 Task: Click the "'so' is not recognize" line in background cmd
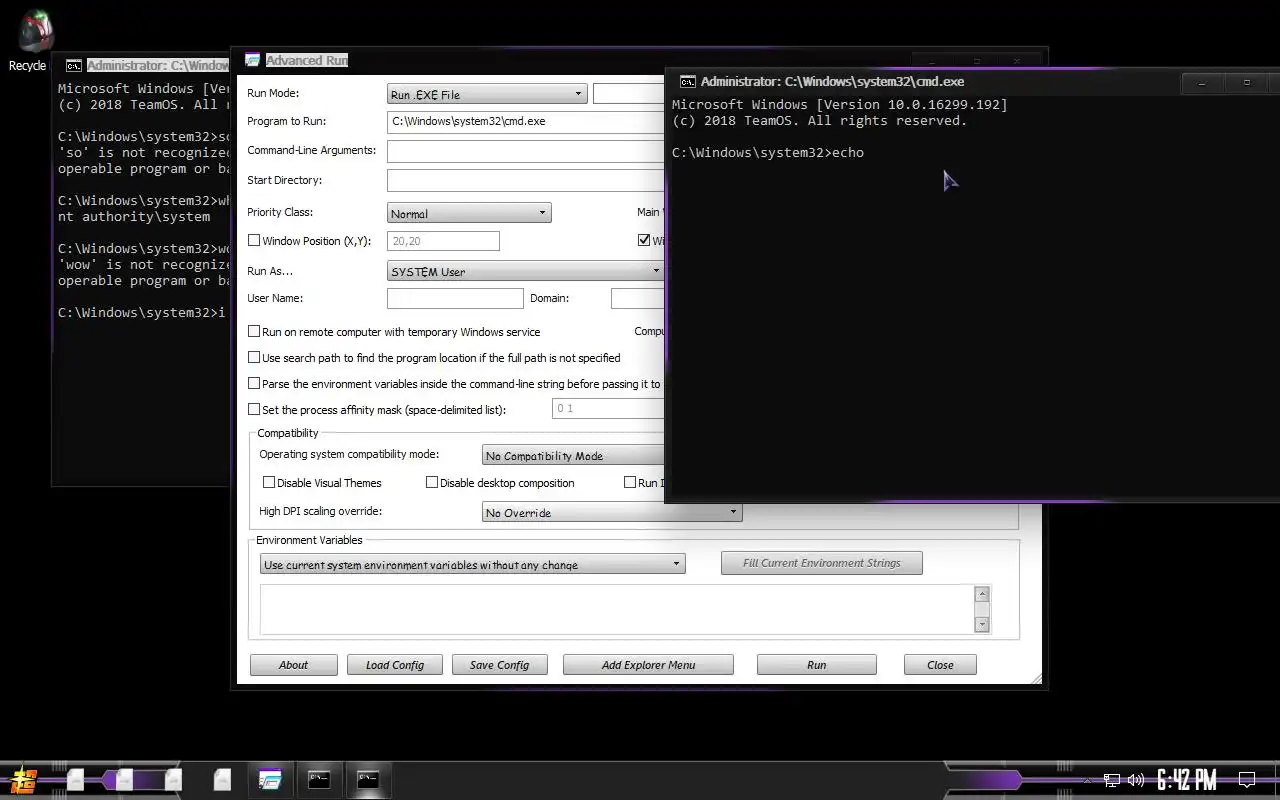pyautogui.click(x=144, y=153)
